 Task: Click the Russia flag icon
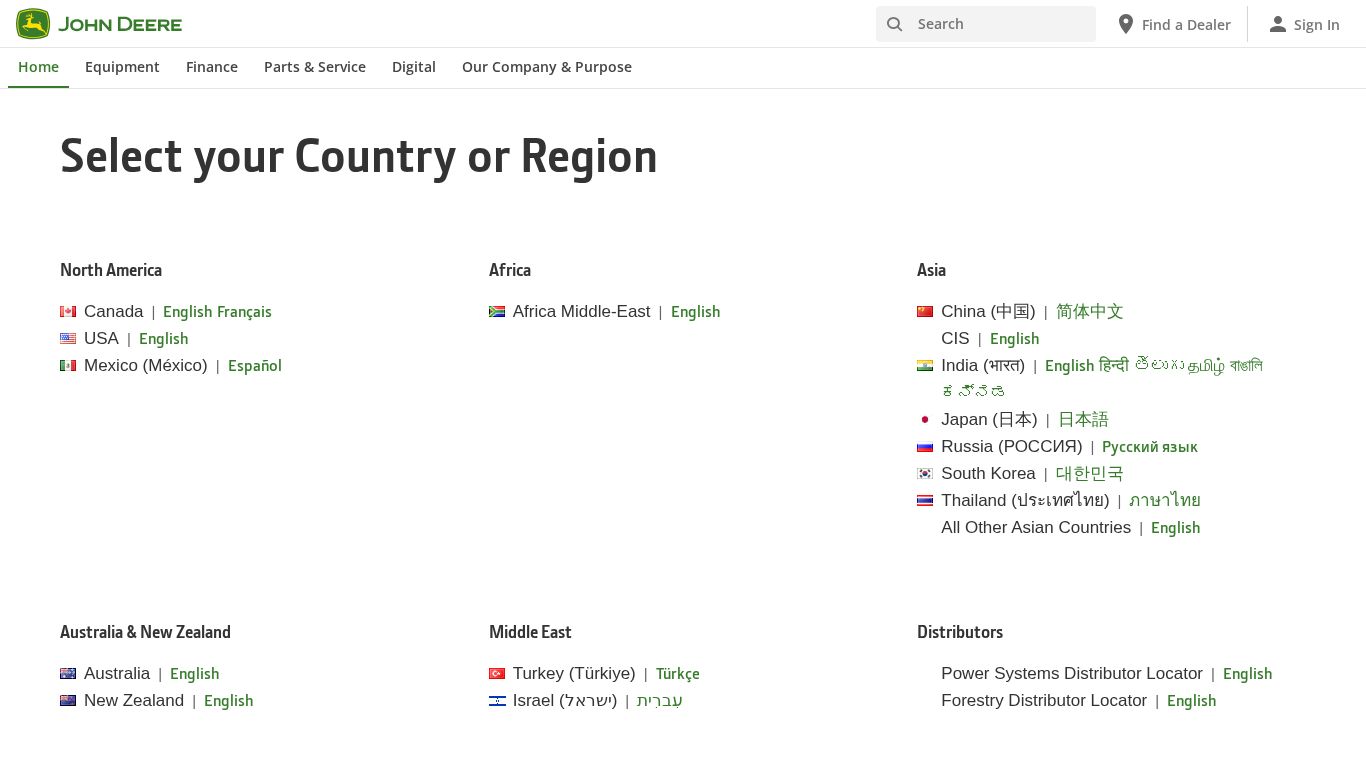(925, 447)
